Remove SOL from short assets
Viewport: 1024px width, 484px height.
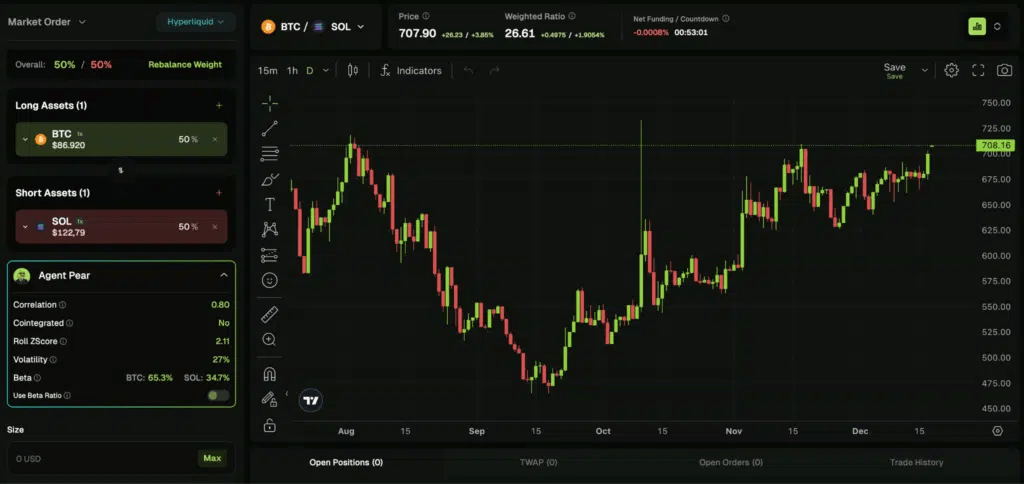click(215, 227)
